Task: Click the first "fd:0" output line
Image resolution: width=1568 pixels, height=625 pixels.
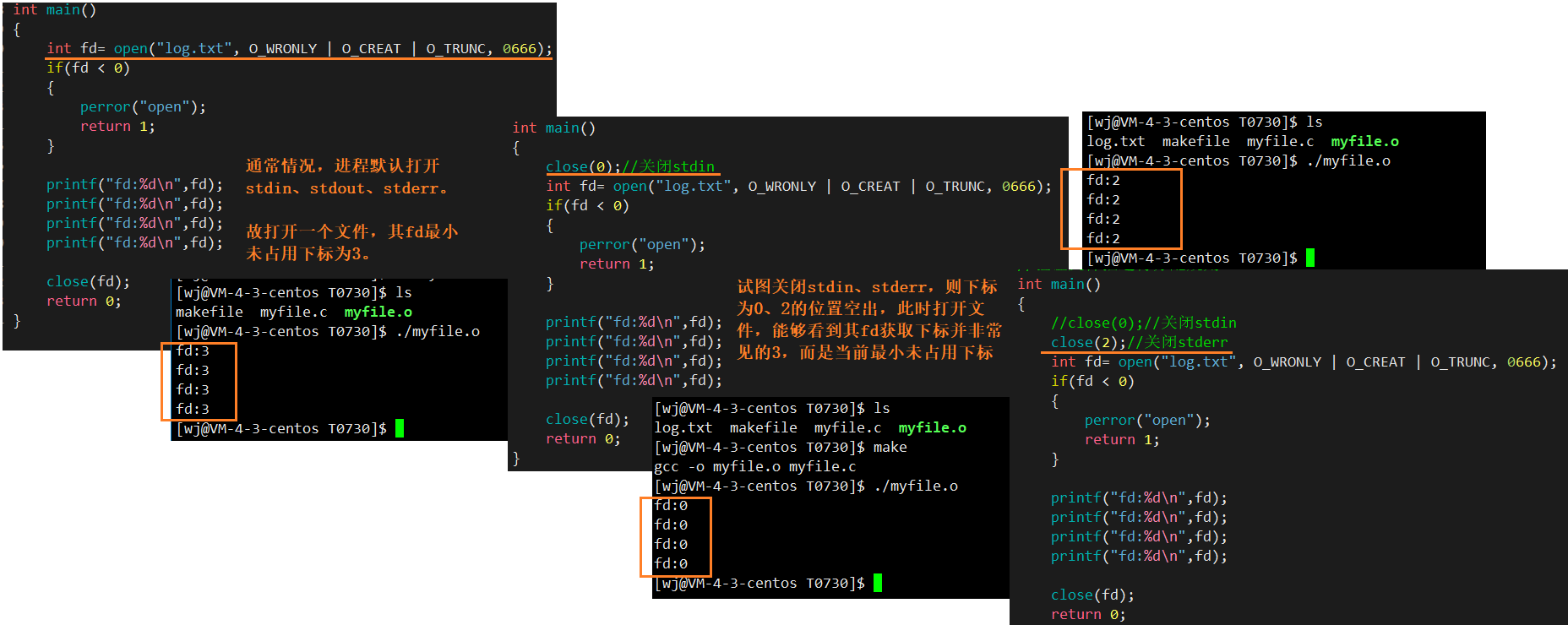Action: [671, 505]
